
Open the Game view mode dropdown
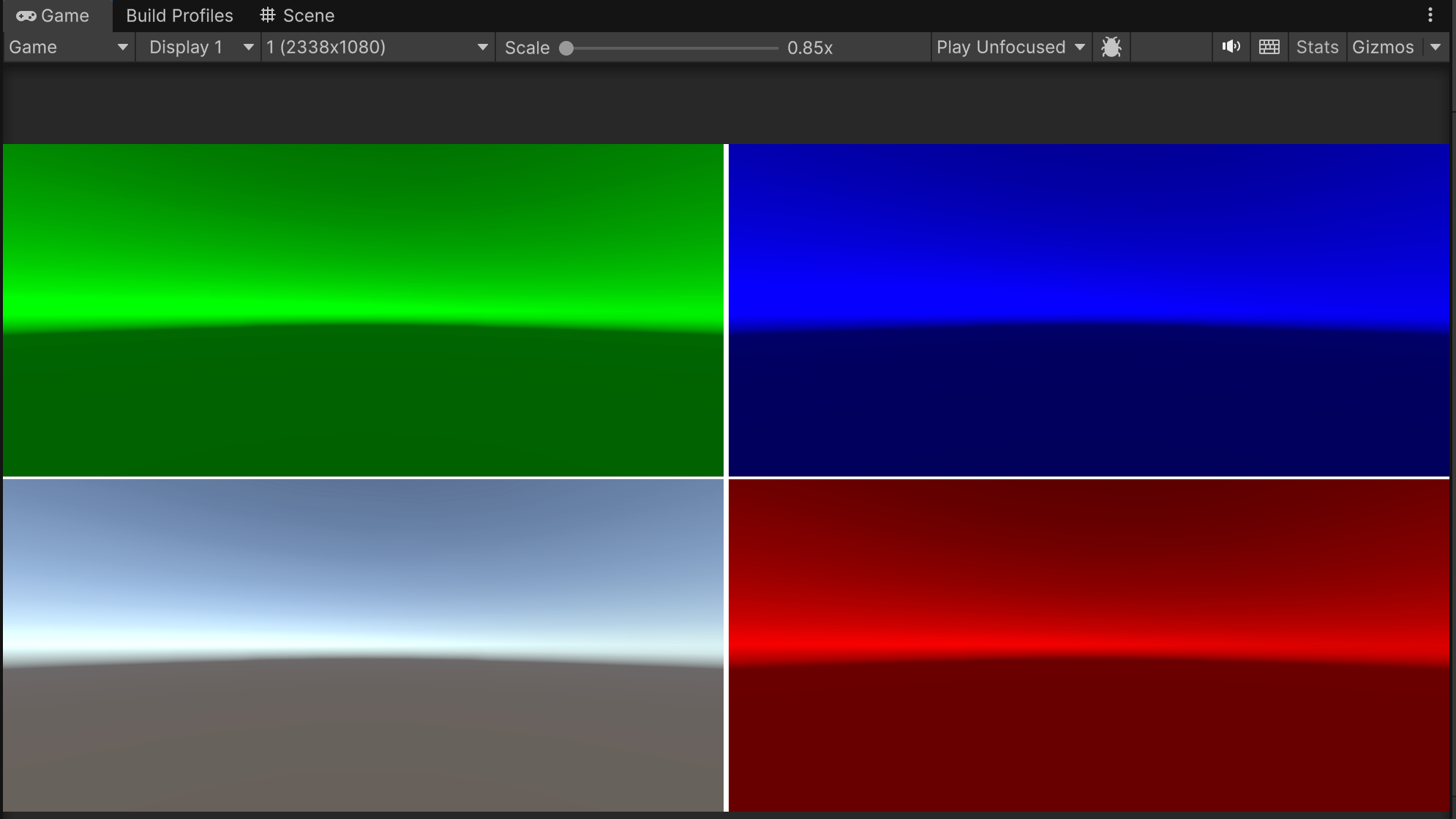(x=69, y=48)
